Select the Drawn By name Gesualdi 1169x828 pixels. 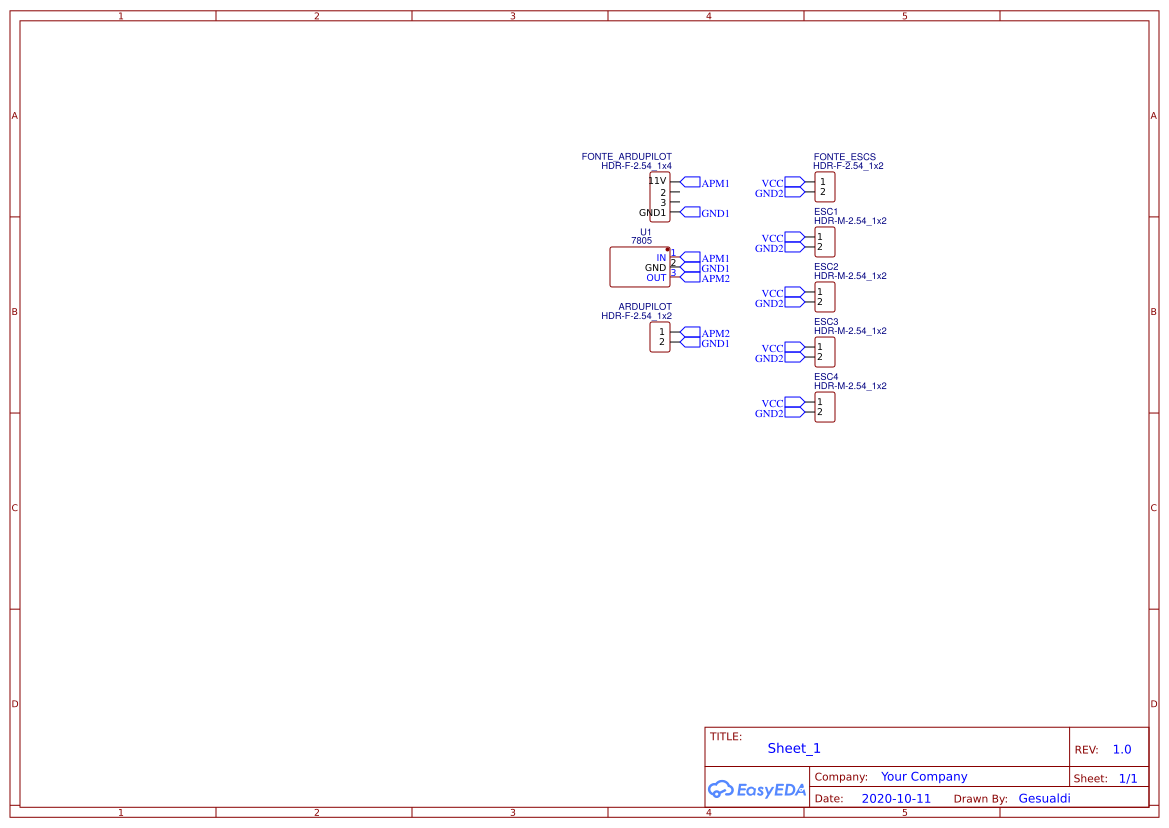[x=1044, y=798]
